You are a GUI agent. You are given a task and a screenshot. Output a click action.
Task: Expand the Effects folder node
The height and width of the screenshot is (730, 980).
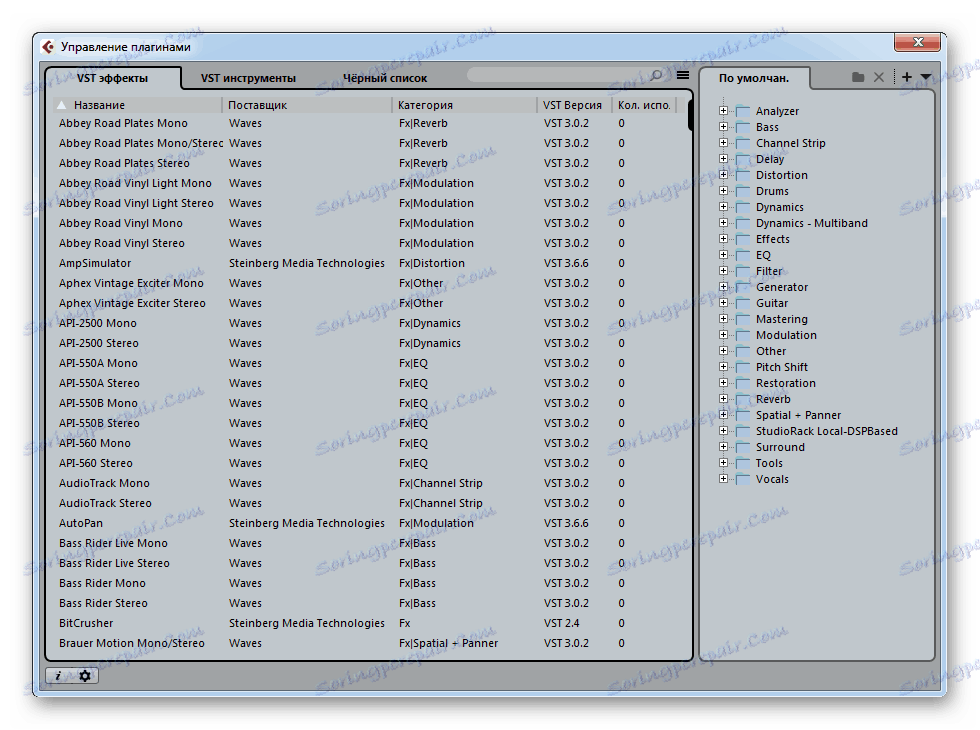tap(723, 239)
